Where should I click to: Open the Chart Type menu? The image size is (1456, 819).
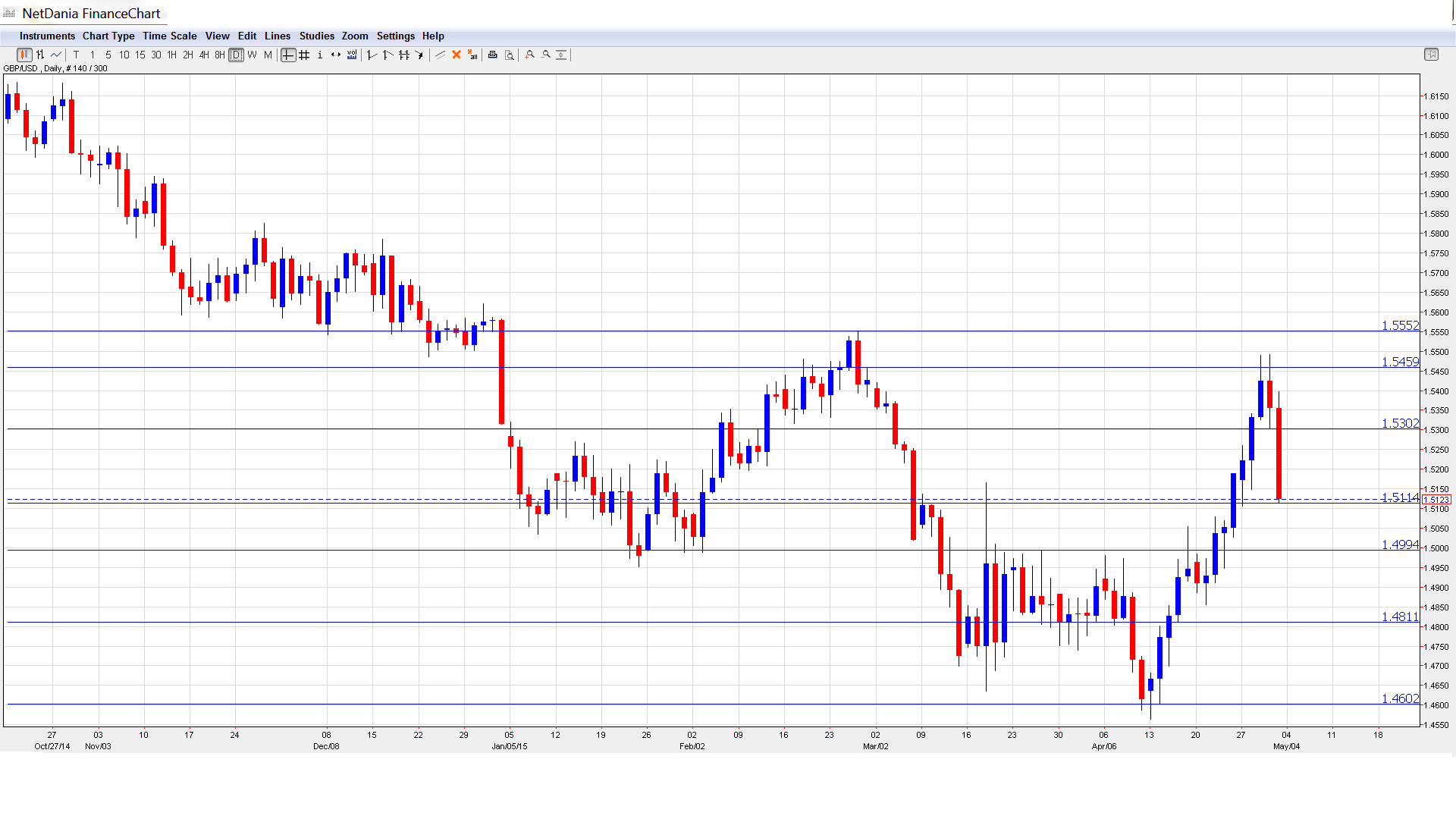tap(108, 36)
